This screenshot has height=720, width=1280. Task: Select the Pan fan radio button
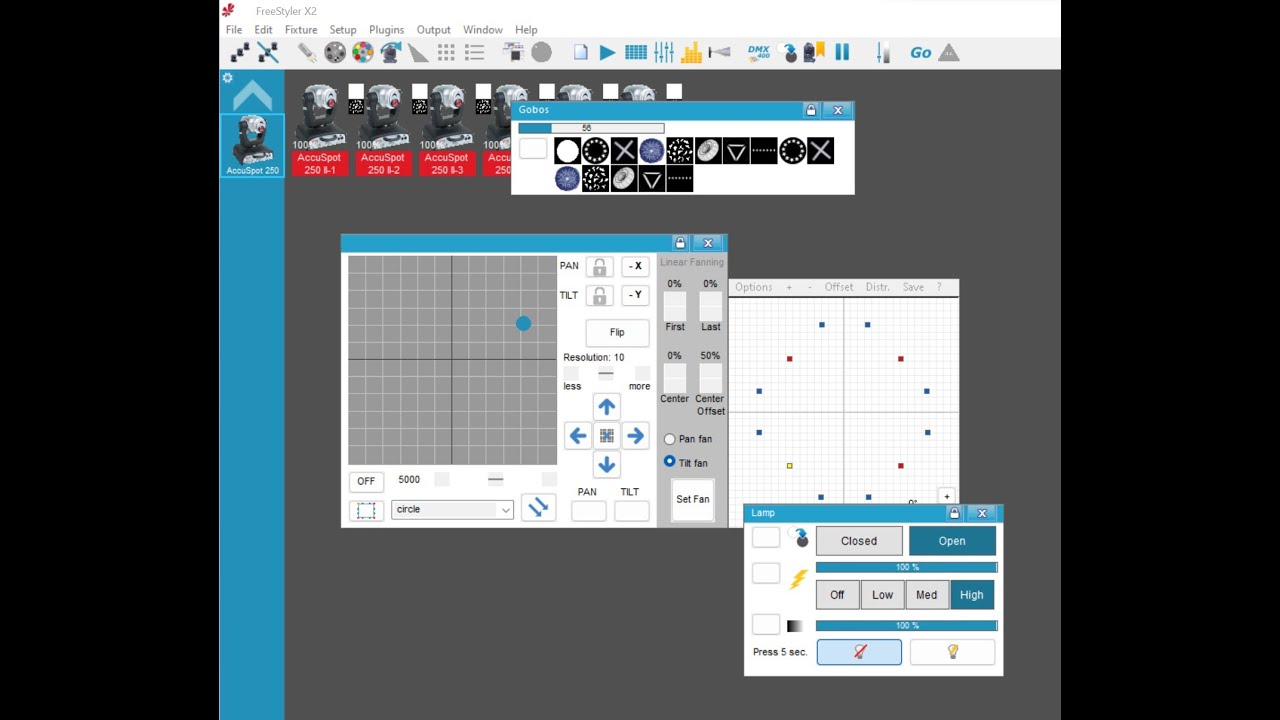click(x=670, y=439)
